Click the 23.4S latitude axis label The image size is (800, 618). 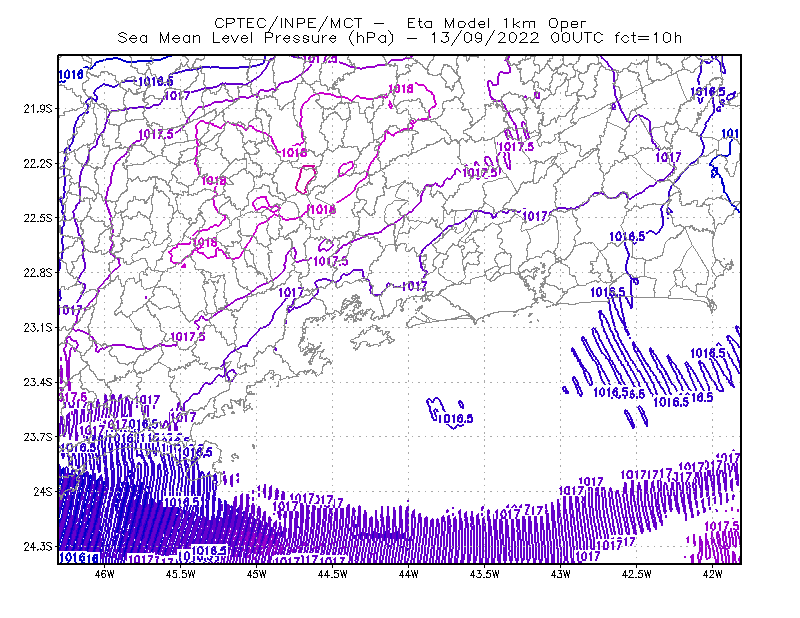(x=38, y=382)
